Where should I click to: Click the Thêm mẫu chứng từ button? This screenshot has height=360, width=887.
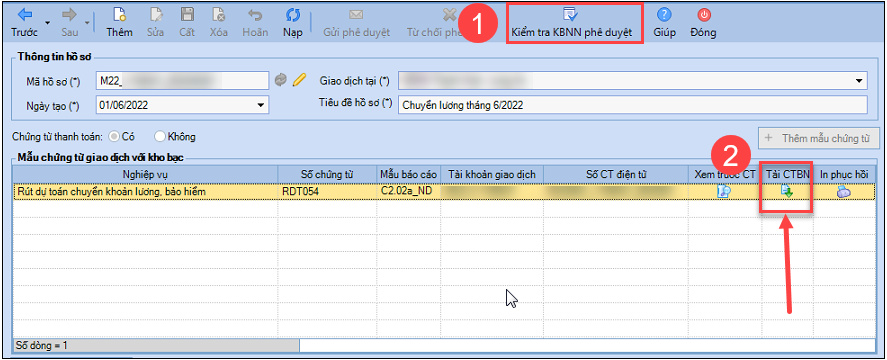[x=819, y=138]
